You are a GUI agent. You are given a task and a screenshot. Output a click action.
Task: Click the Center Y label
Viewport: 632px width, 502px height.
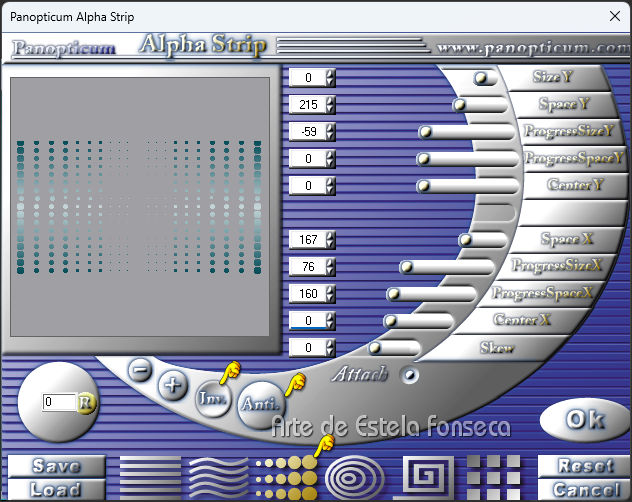pos(575,185)
